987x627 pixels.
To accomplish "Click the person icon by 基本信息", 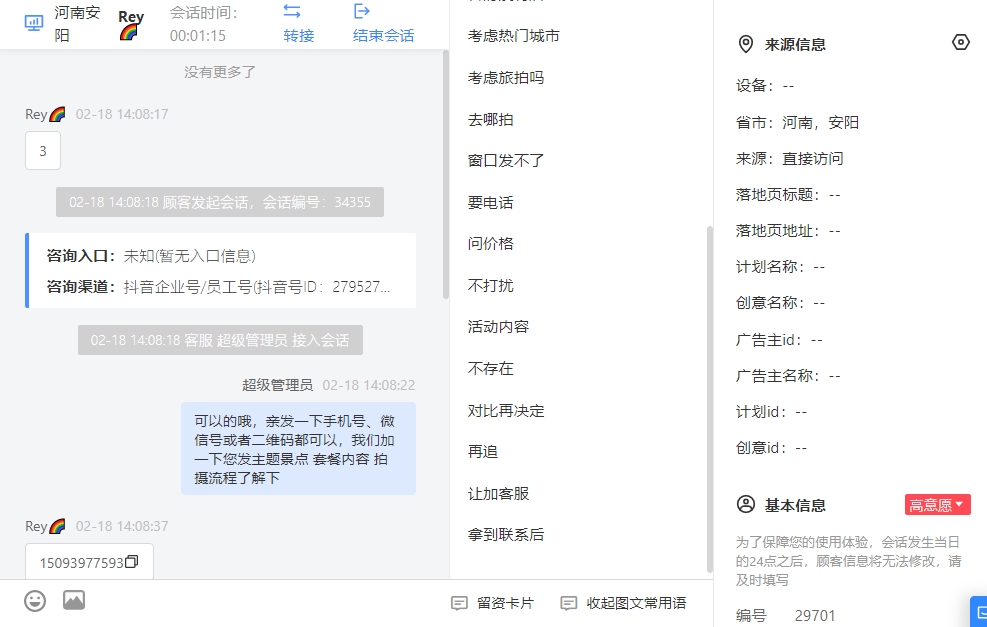I will [745, 505].
